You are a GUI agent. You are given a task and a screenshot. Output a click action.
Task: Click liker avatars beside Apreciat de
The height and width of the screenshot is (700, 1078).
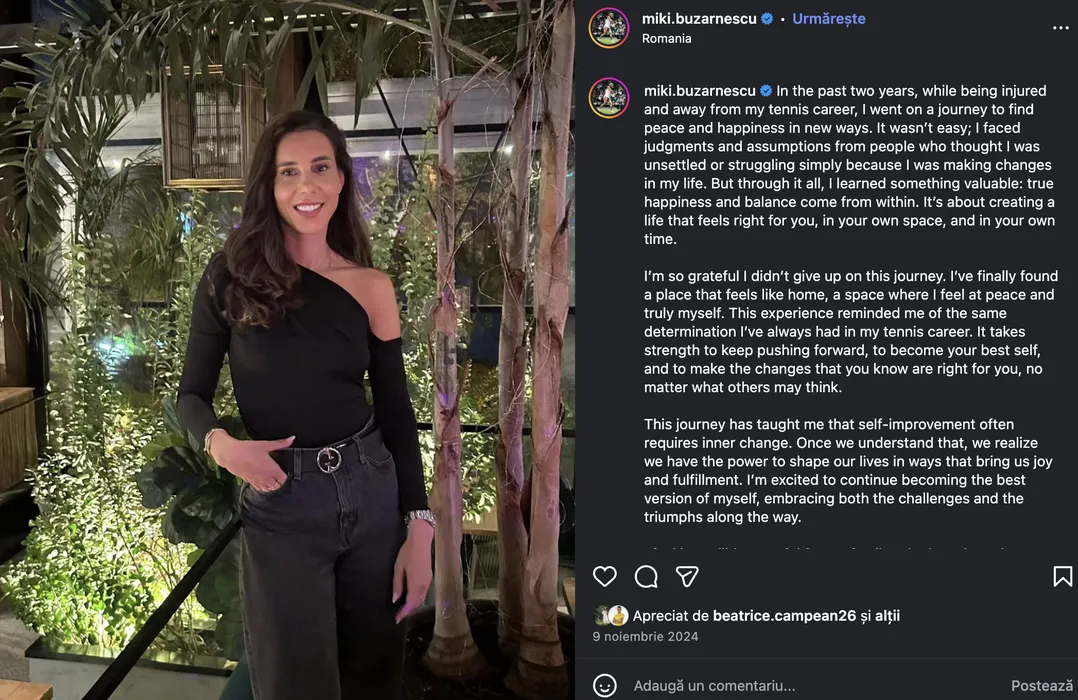[x=611, y=616]
